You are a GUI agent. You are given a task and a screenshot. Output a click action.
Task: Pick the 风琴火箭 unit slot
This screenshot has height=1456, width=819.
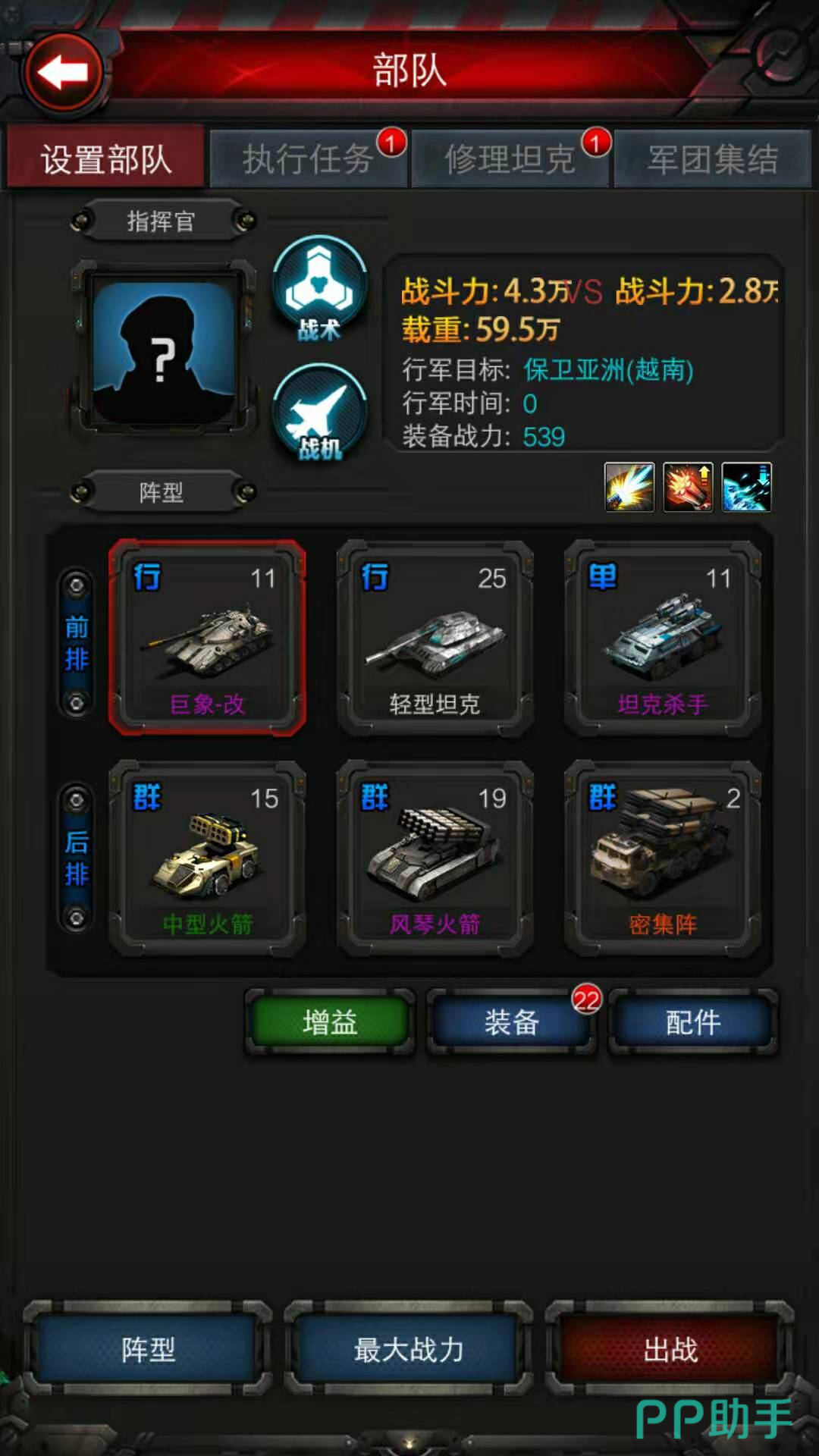[x=435, y=858]
